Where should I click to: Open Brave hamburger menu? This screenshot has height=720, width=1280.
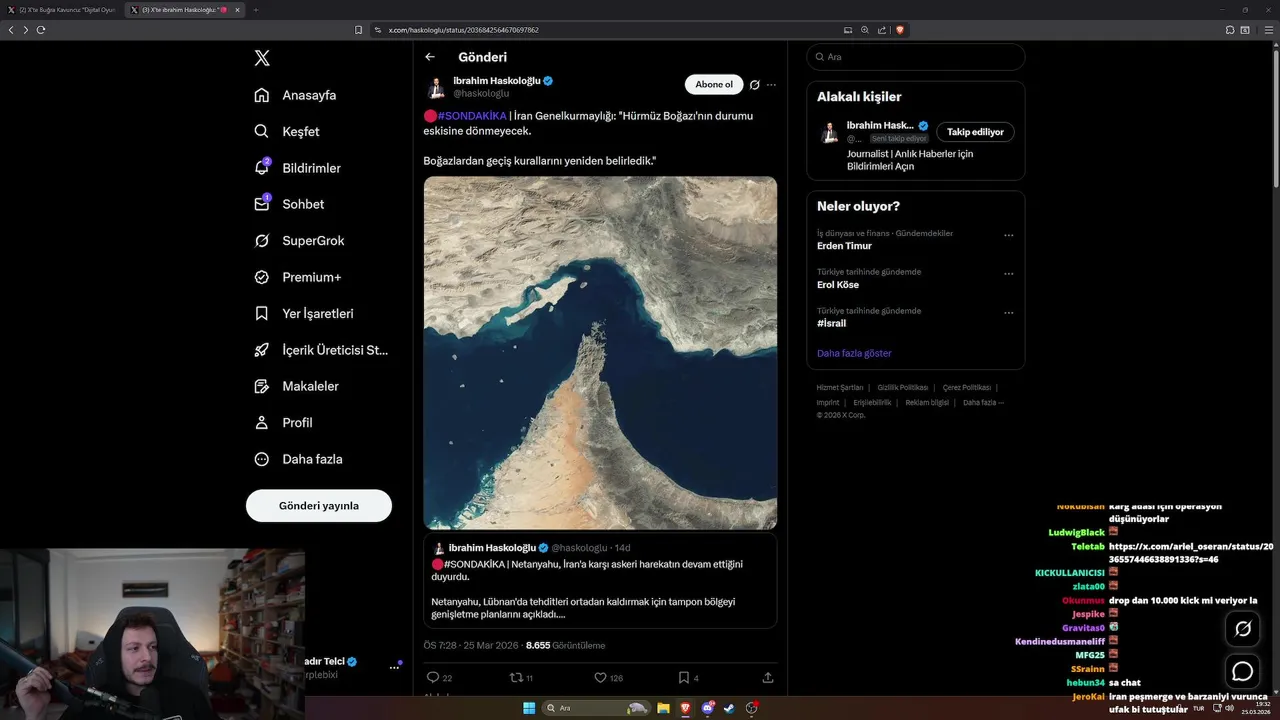[1268, 30]
